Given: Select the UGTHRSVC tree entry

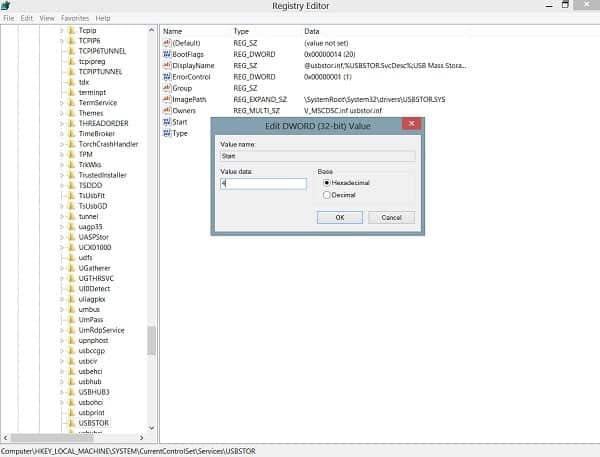Looking at the screenshot, I should [x=96, y=278].
